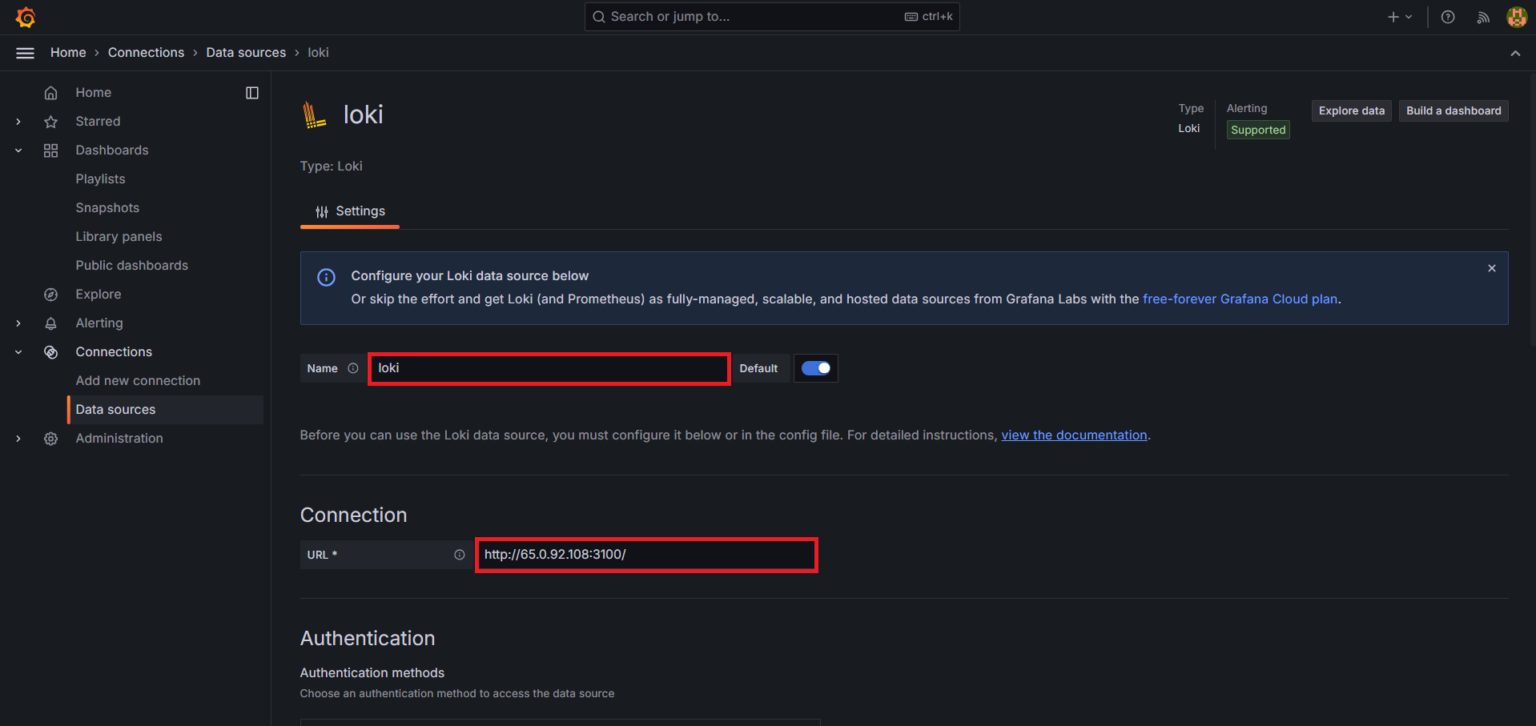Click the Loki logo beside the title
Image resolution: width=1536 pixels, height=726 pixels.
click(x=313, y=113)
